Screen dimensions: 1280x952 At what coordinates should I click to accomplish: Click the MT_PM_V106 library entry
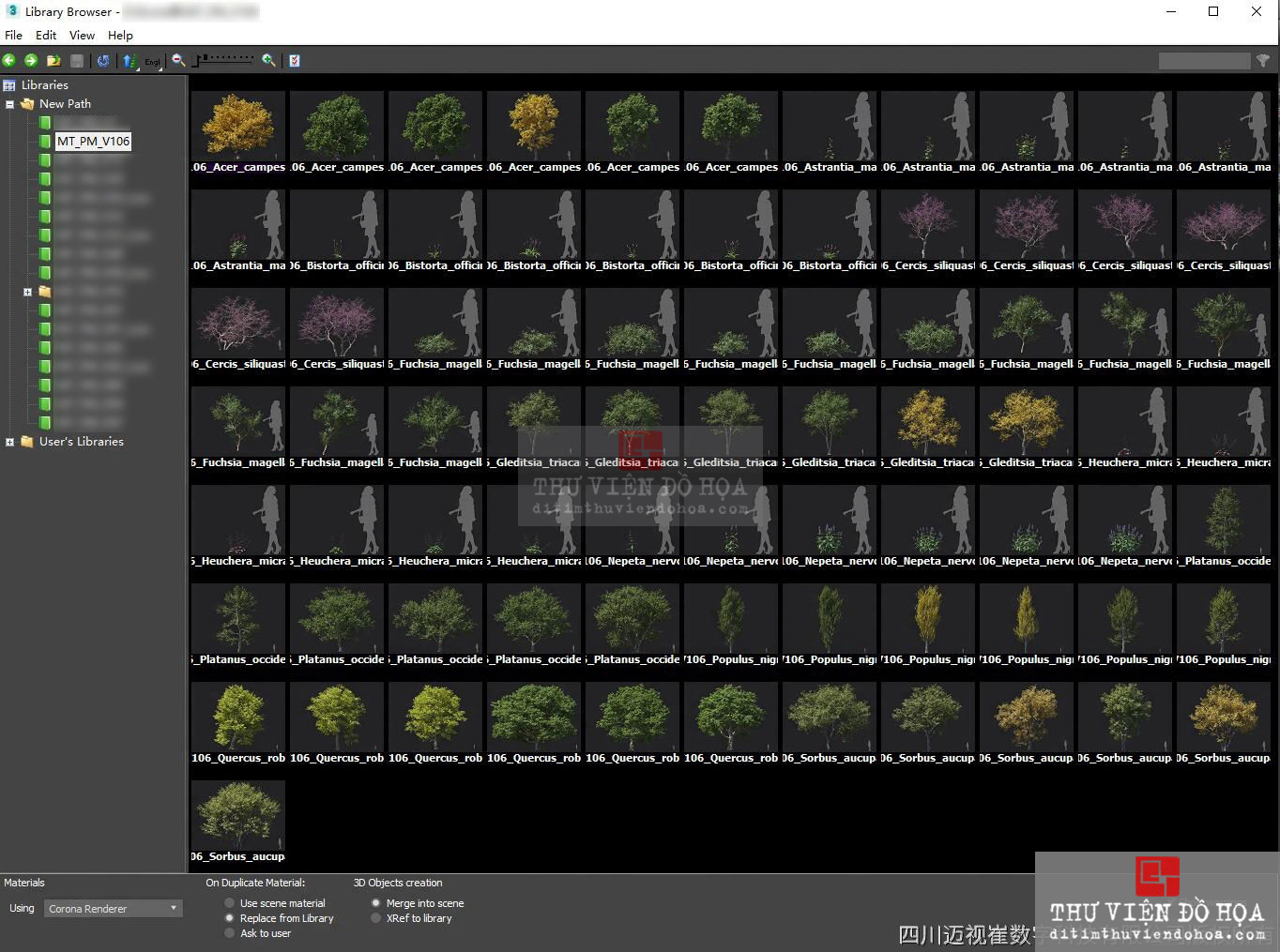[94, 141]
